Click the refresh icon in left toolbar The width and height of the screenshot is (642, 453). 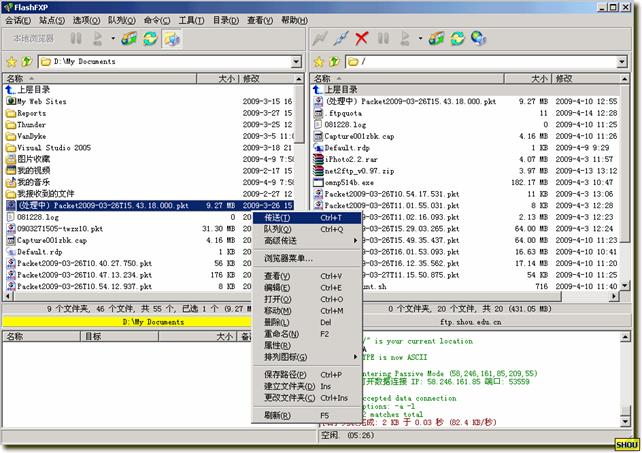click(x=150, y=39)
